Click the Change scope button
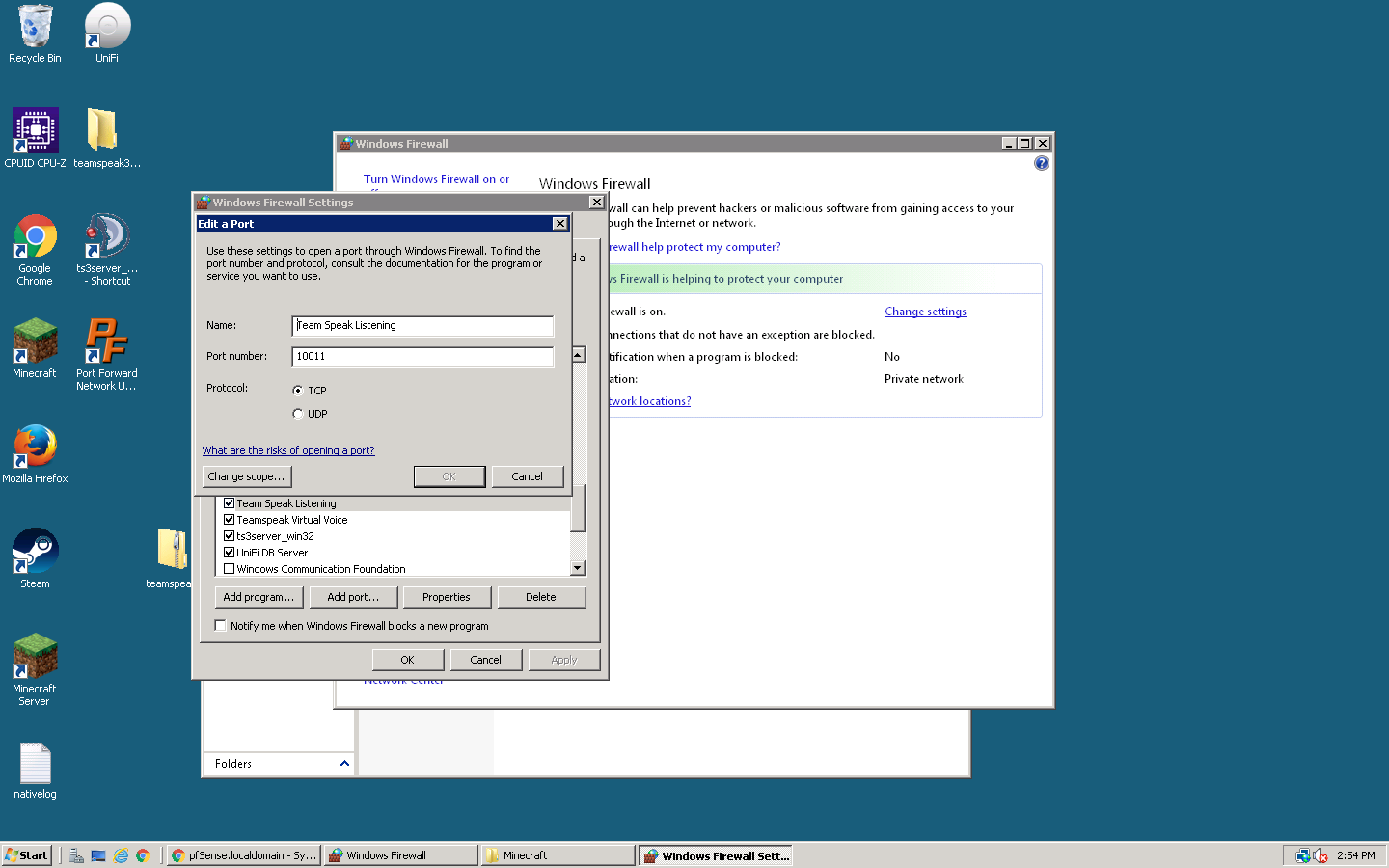 [246, 476]
